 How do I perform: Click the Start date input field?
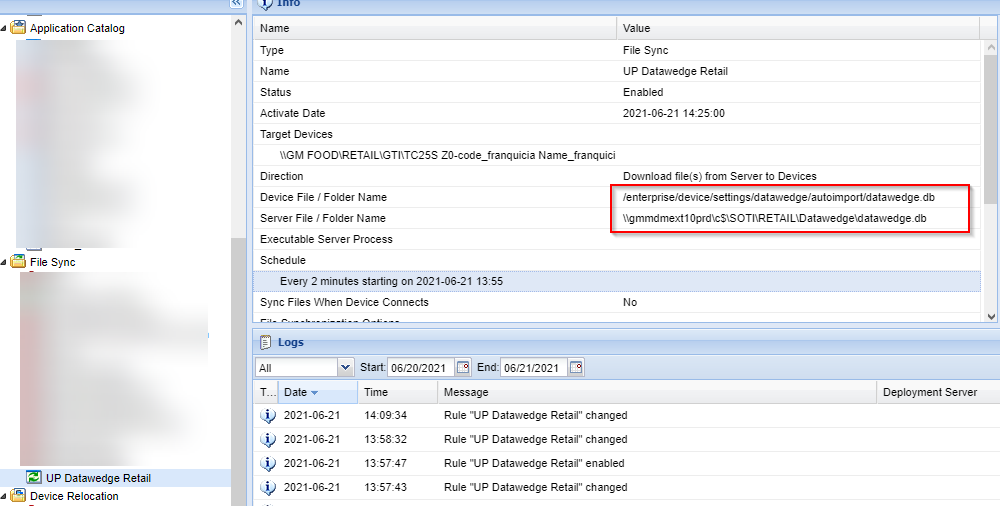pos(420,367)
